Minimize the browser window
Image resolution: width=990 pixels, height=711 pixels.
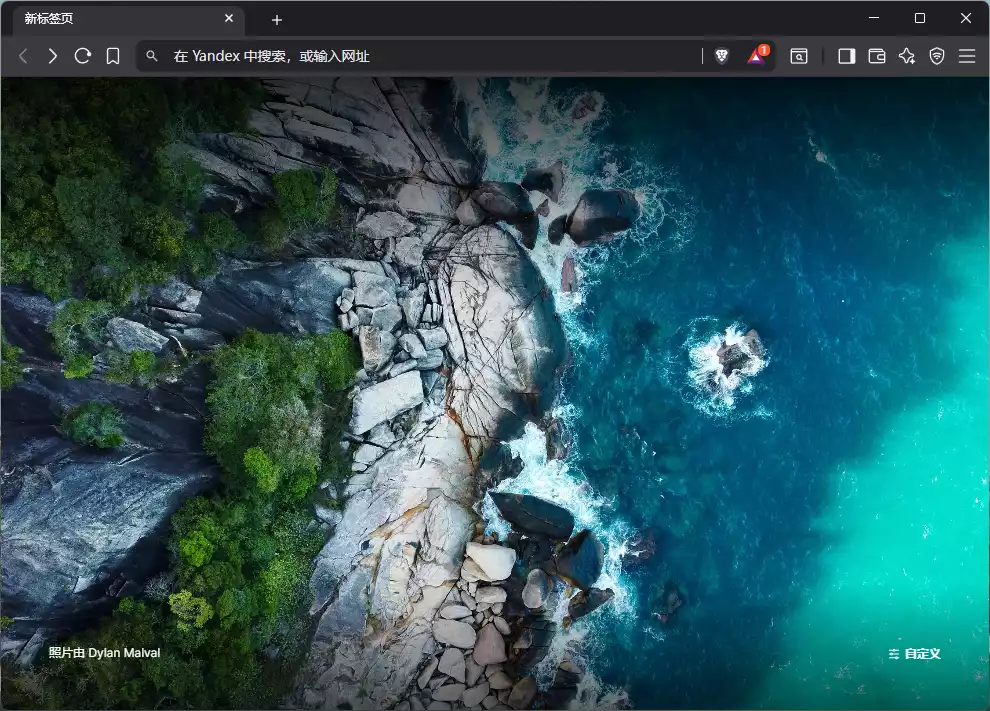(x=874, y=18)
